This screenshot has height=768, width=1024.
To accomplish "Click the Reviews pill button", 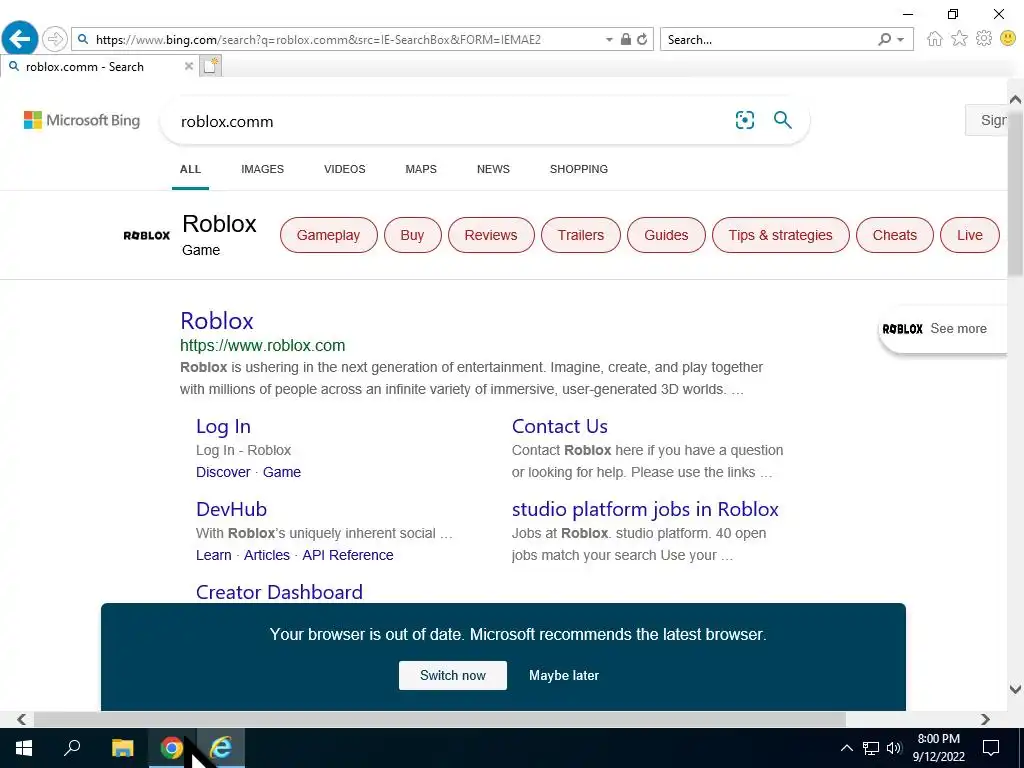I will coord(491,235).
